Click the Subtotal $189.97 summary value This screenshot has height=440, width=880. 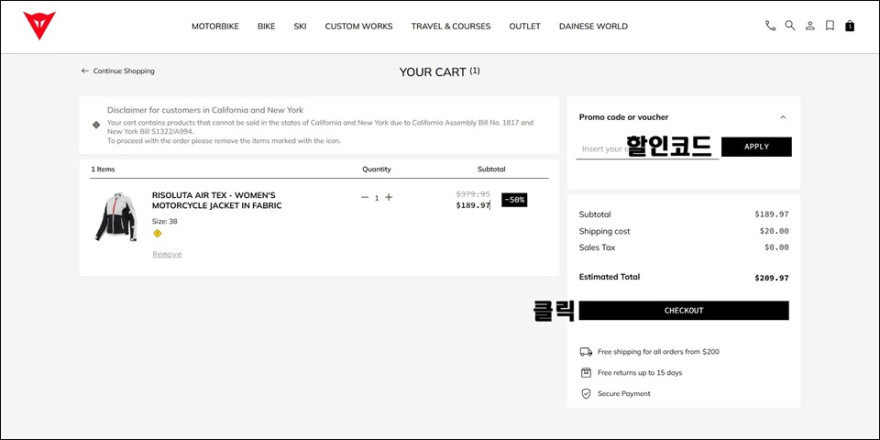(772, 214)
